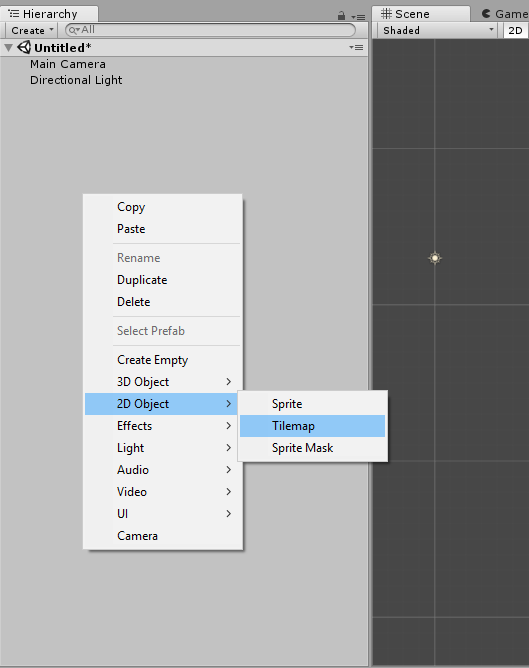Open the Untitled scene options menu icon
This screenshot has width=529, height=668.
[x=356, y=47]
